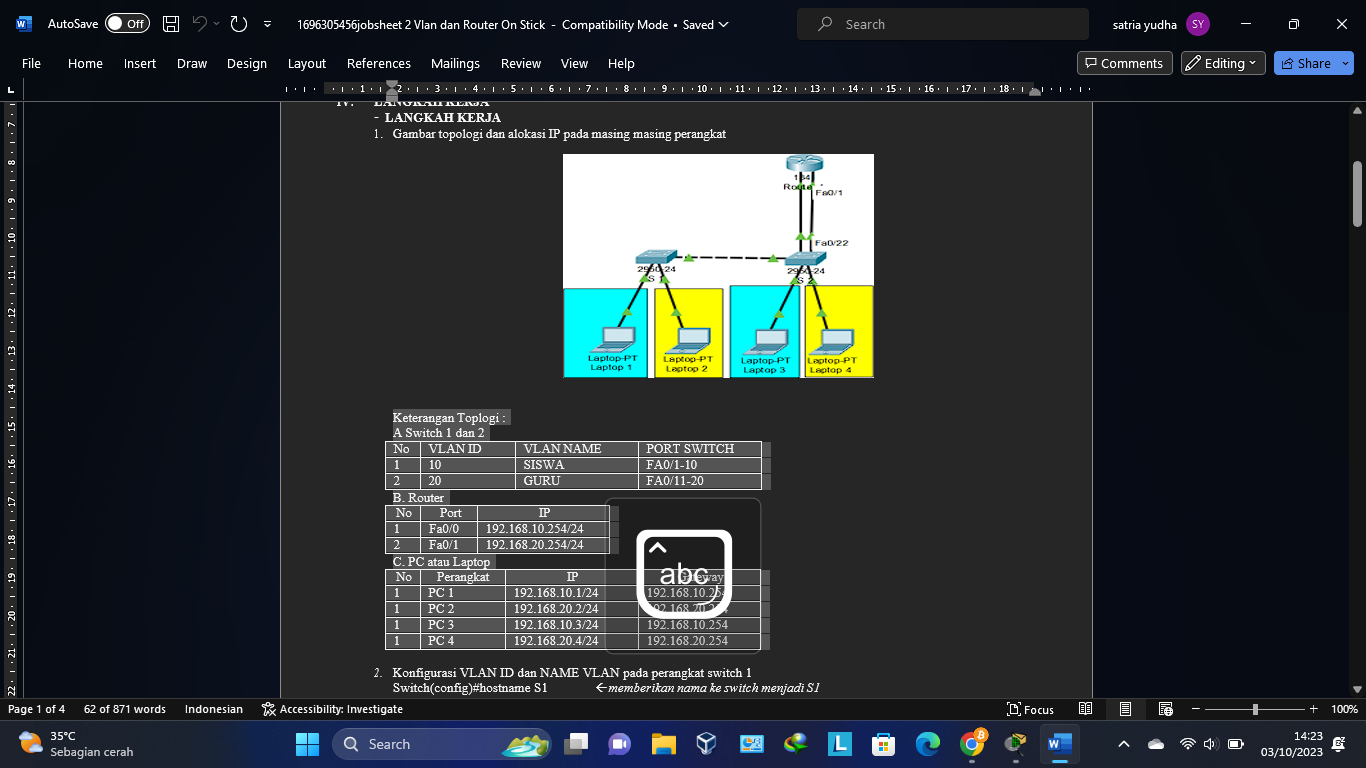The height and width of the screenshot is (768, 1366).
Task: Click the ruler tab selector icon
Action: pyautogui.click(x=11, y=90)
